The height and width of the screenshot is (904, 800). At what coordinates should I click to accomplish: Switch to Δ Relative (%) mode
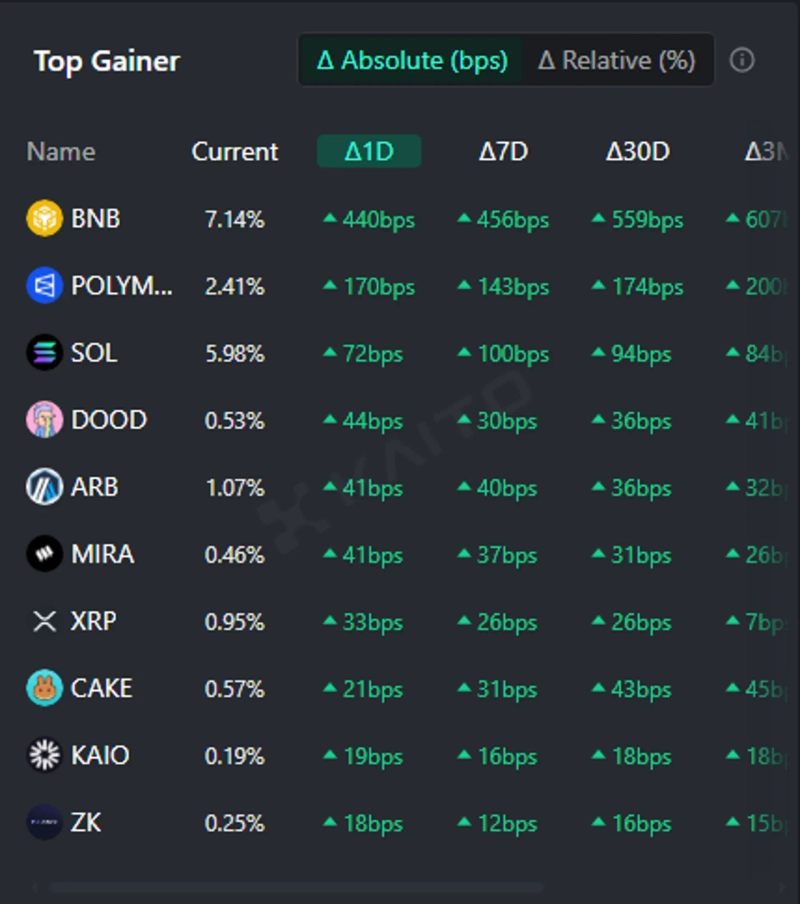click(x=616, y=60)
